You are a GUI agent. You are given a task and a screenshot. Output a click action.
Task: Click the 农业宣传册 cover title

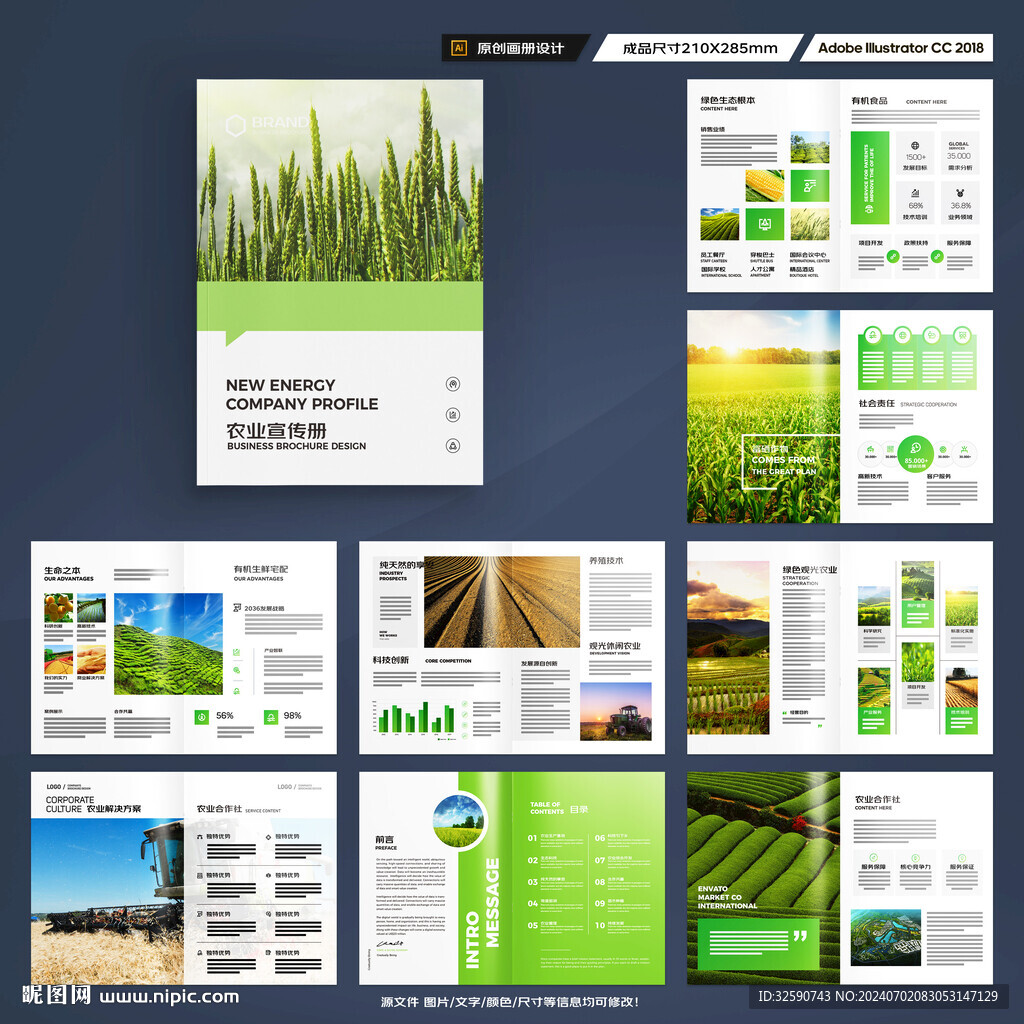[x=276, y=430]
